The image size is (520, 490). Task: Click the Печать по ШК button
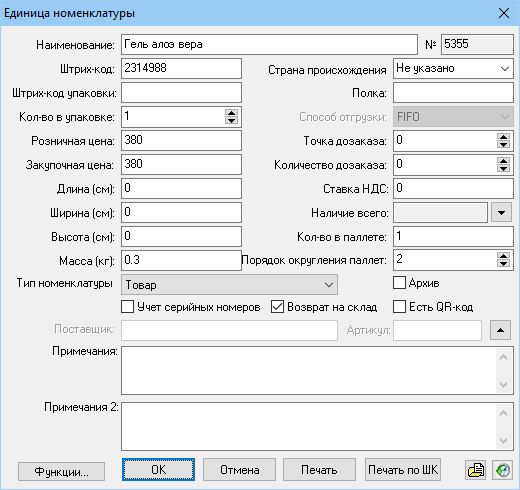(x=403, y=470)
